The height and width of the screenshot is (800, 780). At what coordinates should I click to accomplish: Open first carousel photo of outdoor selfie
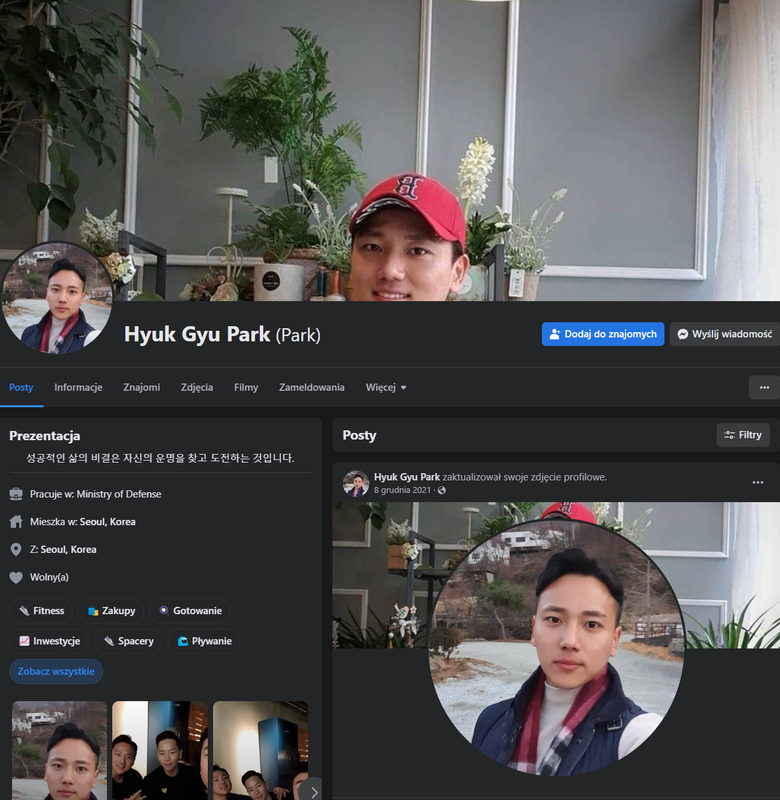[59, 750]
